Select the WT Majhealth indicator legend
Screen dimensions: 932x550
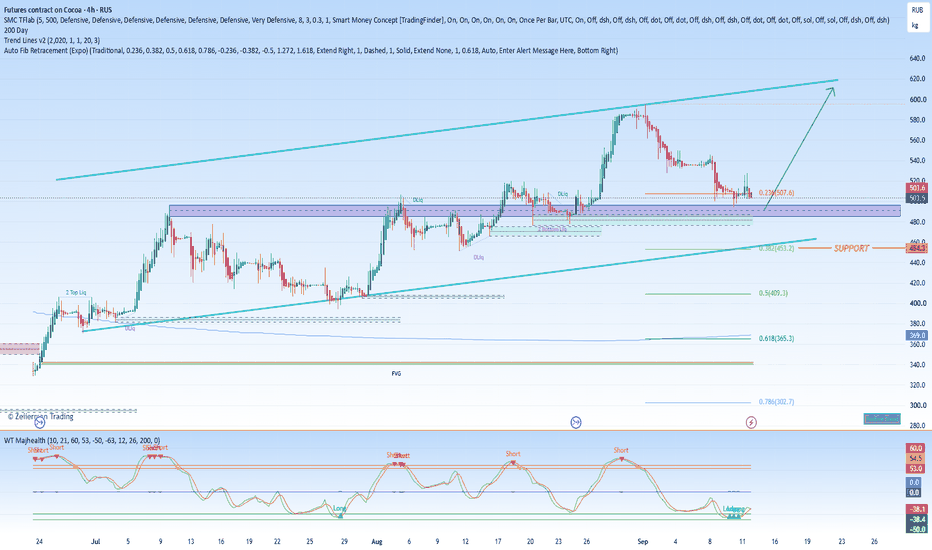click(x=81, y=441)
